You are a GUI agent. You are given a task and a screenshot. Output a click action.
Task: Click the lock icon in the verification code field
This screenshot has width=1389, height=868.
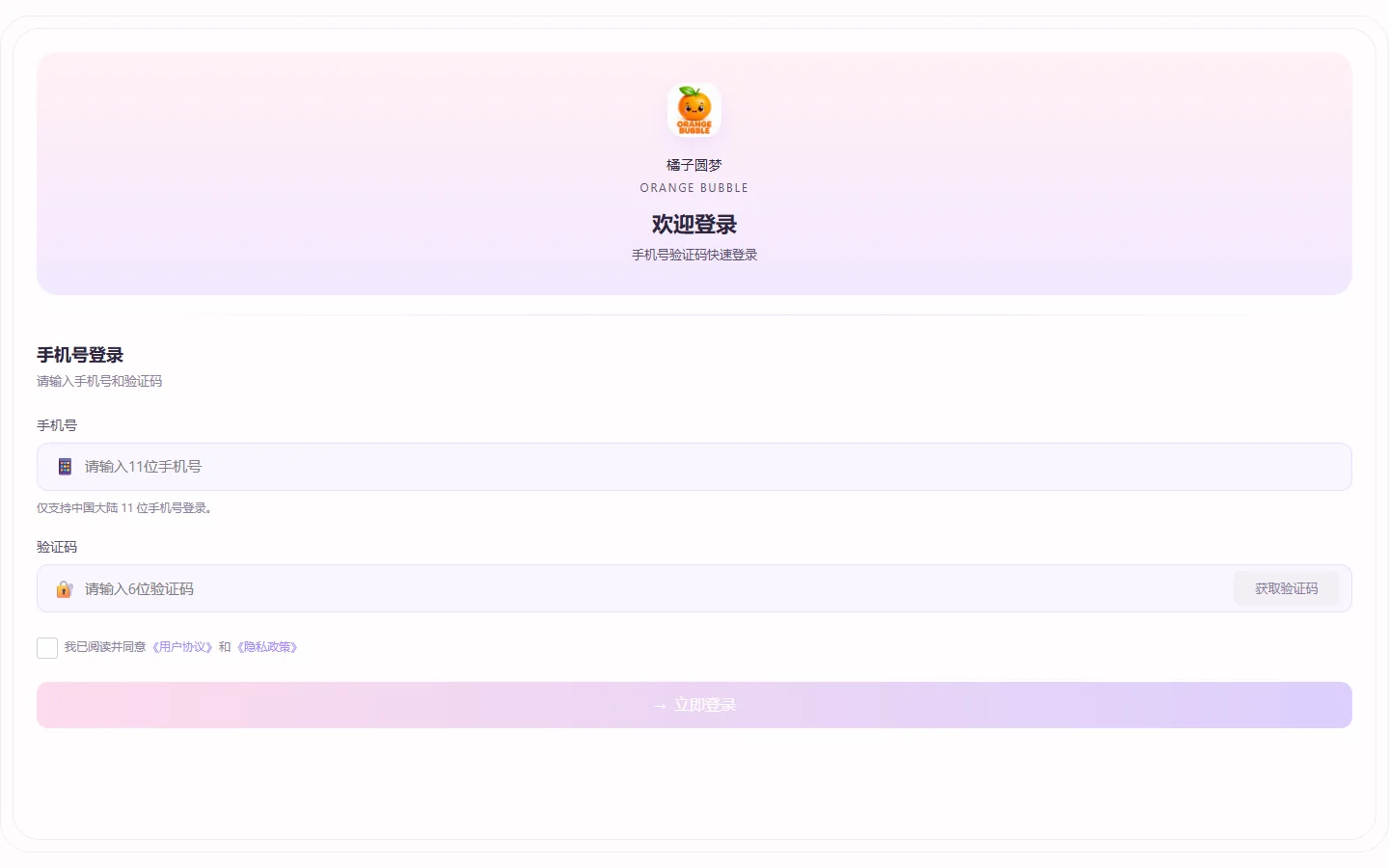pyautogui.click(x=65, y=589)
